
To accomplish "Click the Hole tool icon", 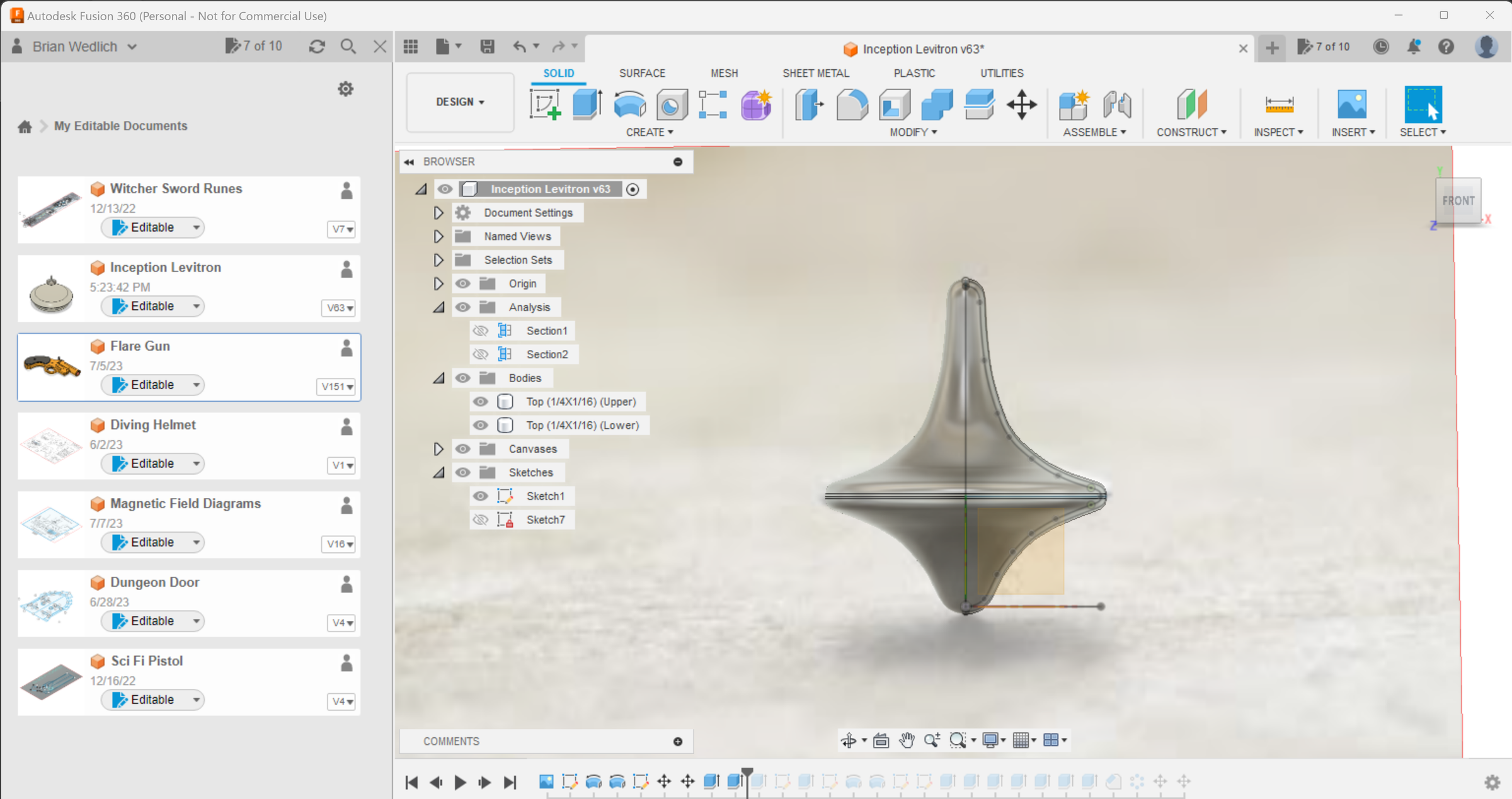I will (670, 105).
